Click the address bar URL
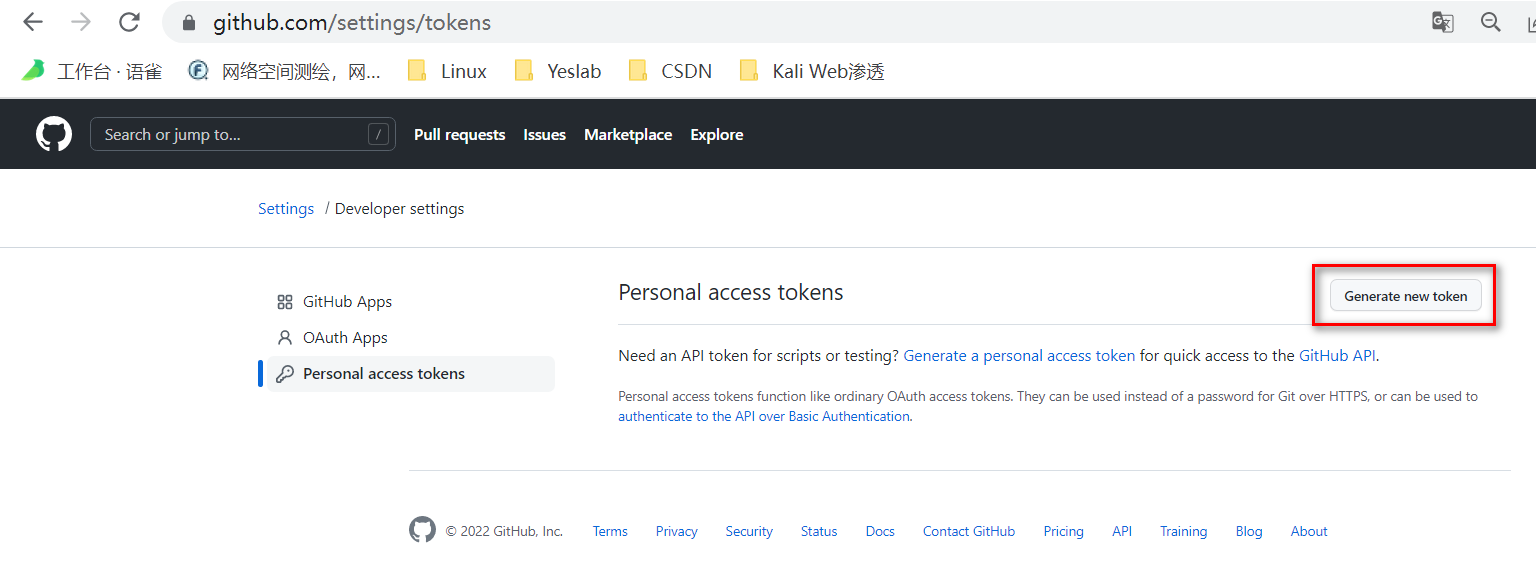 tap(352, 22)
